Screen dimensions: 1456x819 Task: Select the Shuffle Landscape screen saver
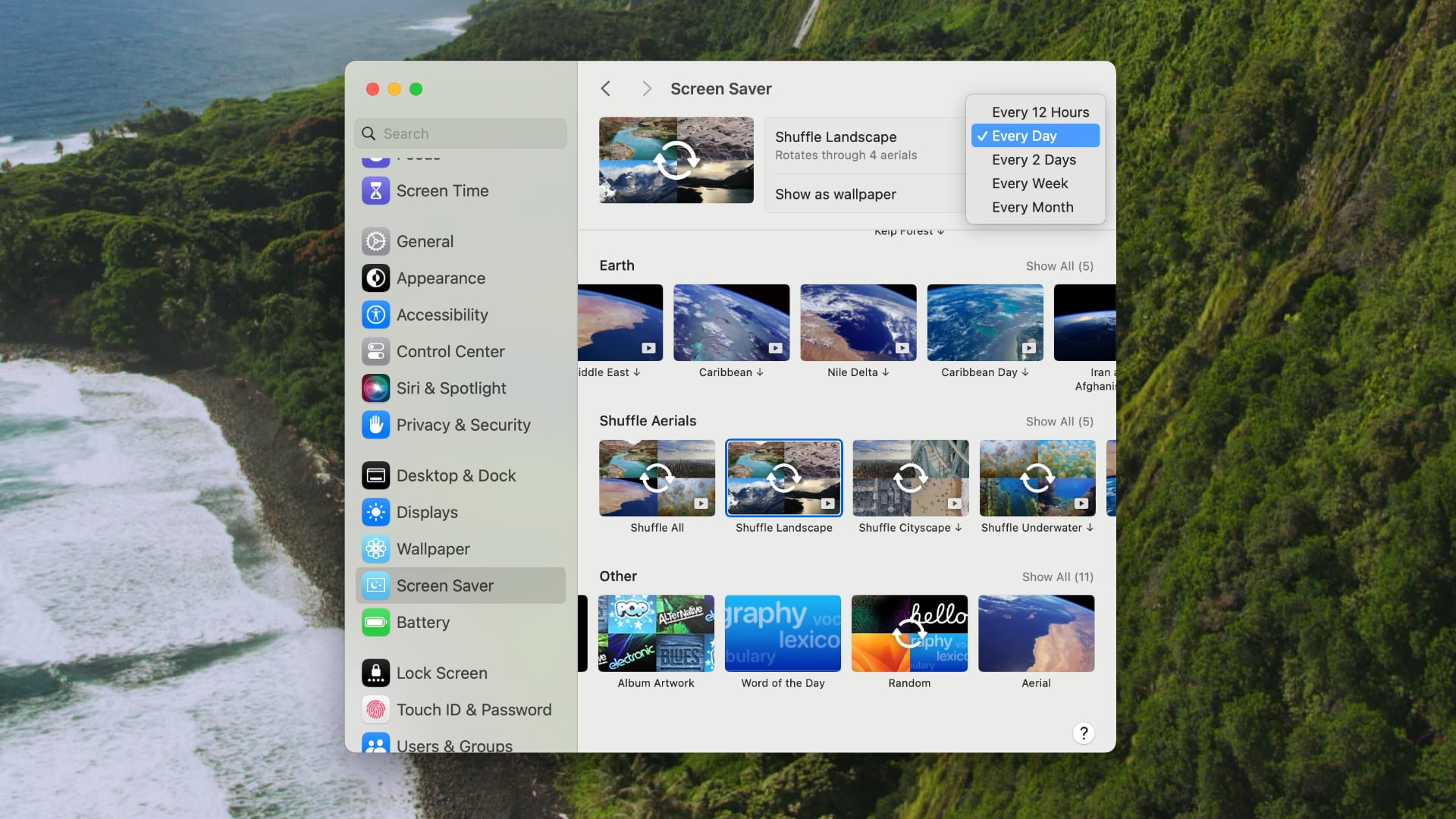pos(783,477)
